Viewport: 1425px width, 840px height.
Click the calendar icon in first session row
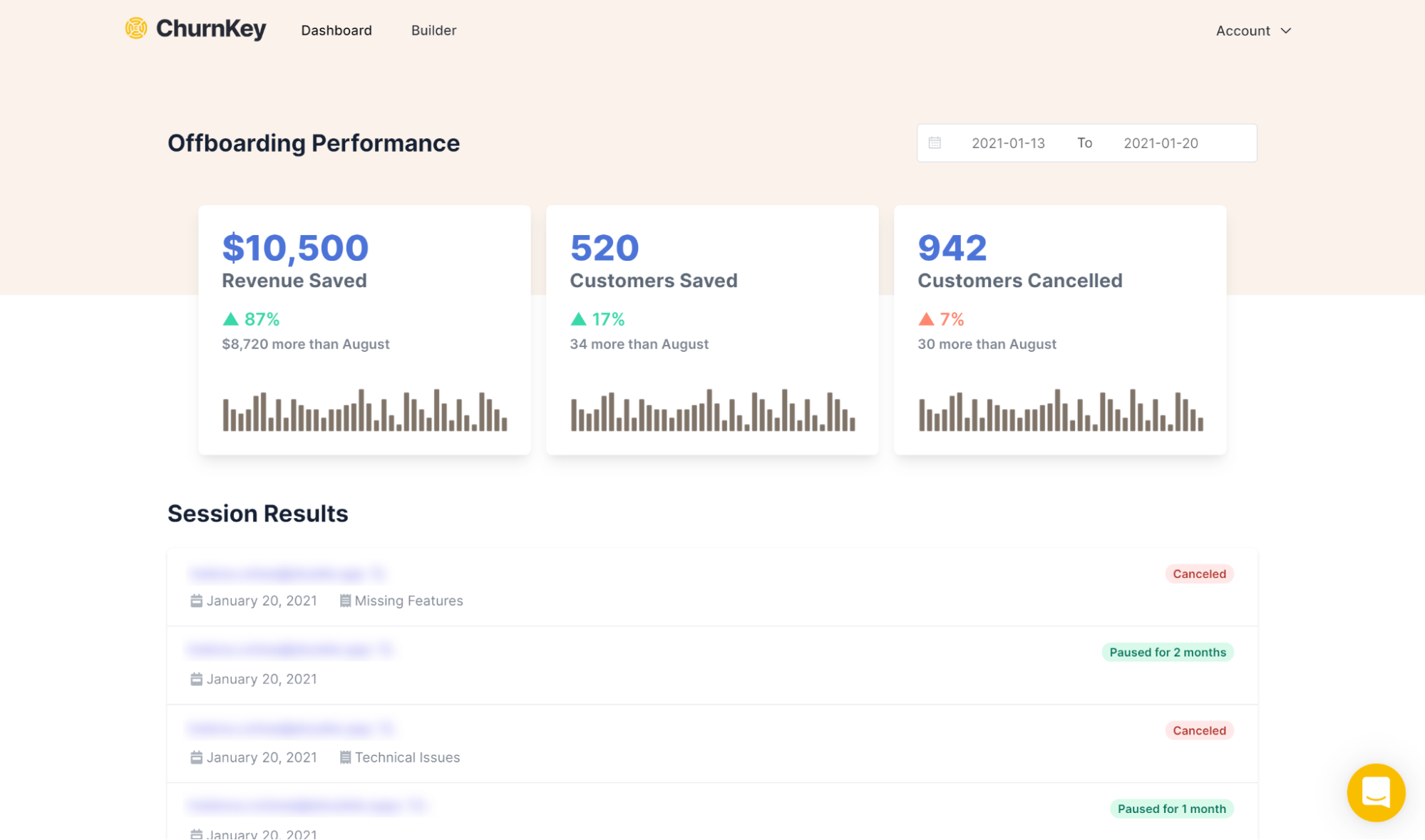[197, 601]
